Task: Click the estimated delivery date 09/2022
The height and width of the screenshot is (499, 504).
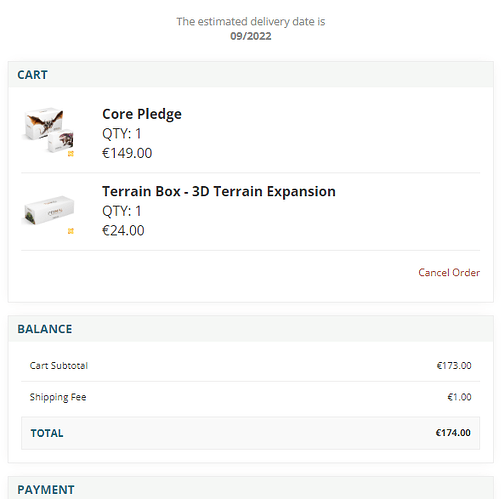Action: [x=251, y=36]
